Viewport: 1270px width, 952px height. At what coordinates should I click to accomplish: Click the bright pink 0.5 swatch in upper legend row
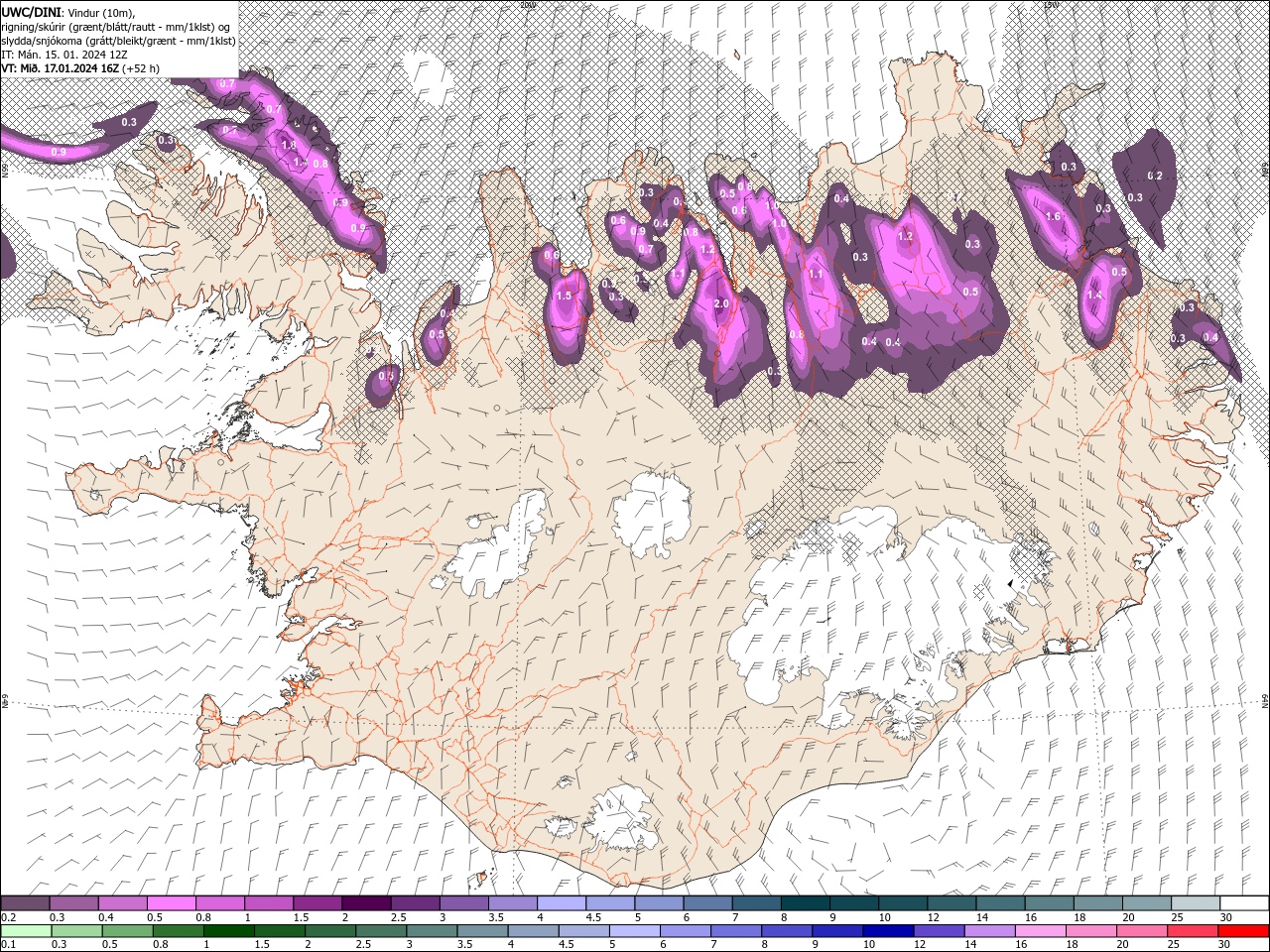point(172,903)
